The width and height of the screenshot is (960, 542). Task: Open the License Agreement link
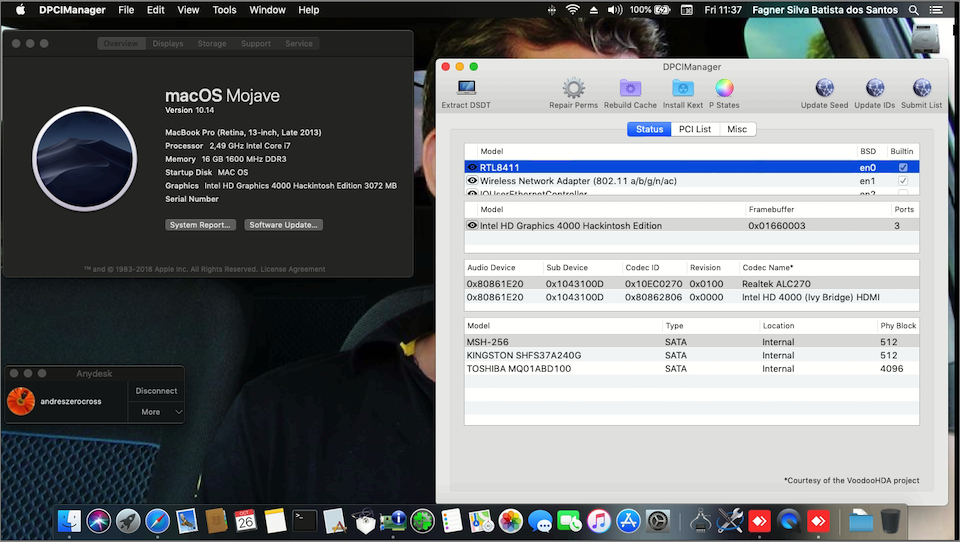pyautogui.click(x=293, y=269)
